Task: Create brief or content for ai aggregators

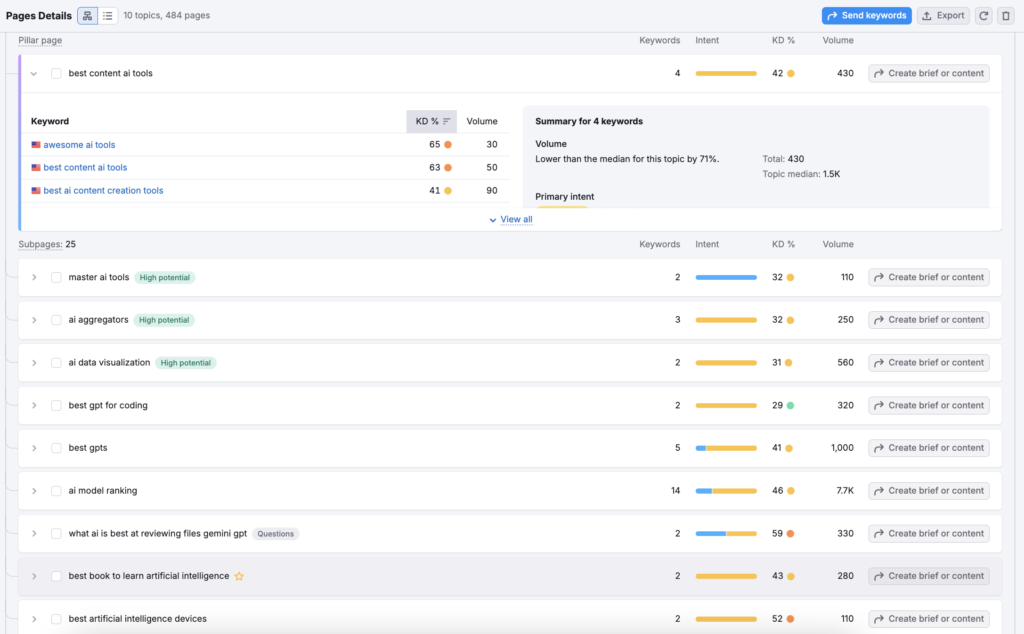Action: point(929,320)
